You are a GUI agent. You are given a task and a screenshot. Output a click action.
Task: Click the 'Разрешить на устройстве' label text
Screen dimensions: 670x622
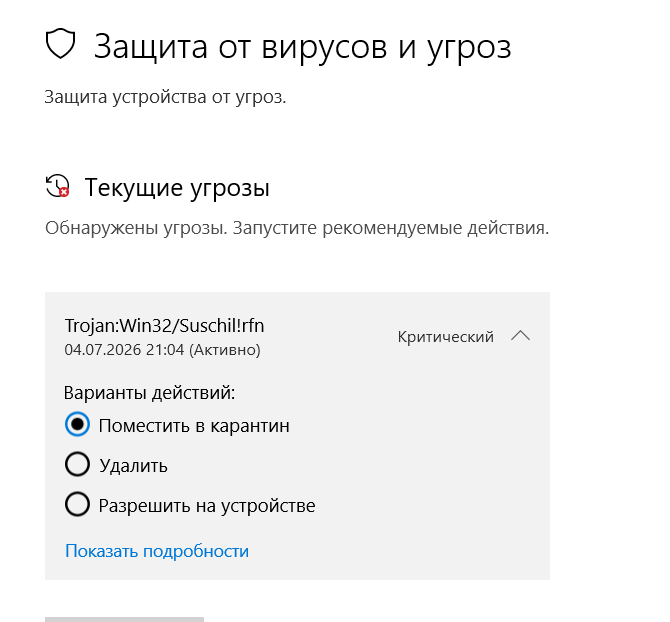point(207,506)
